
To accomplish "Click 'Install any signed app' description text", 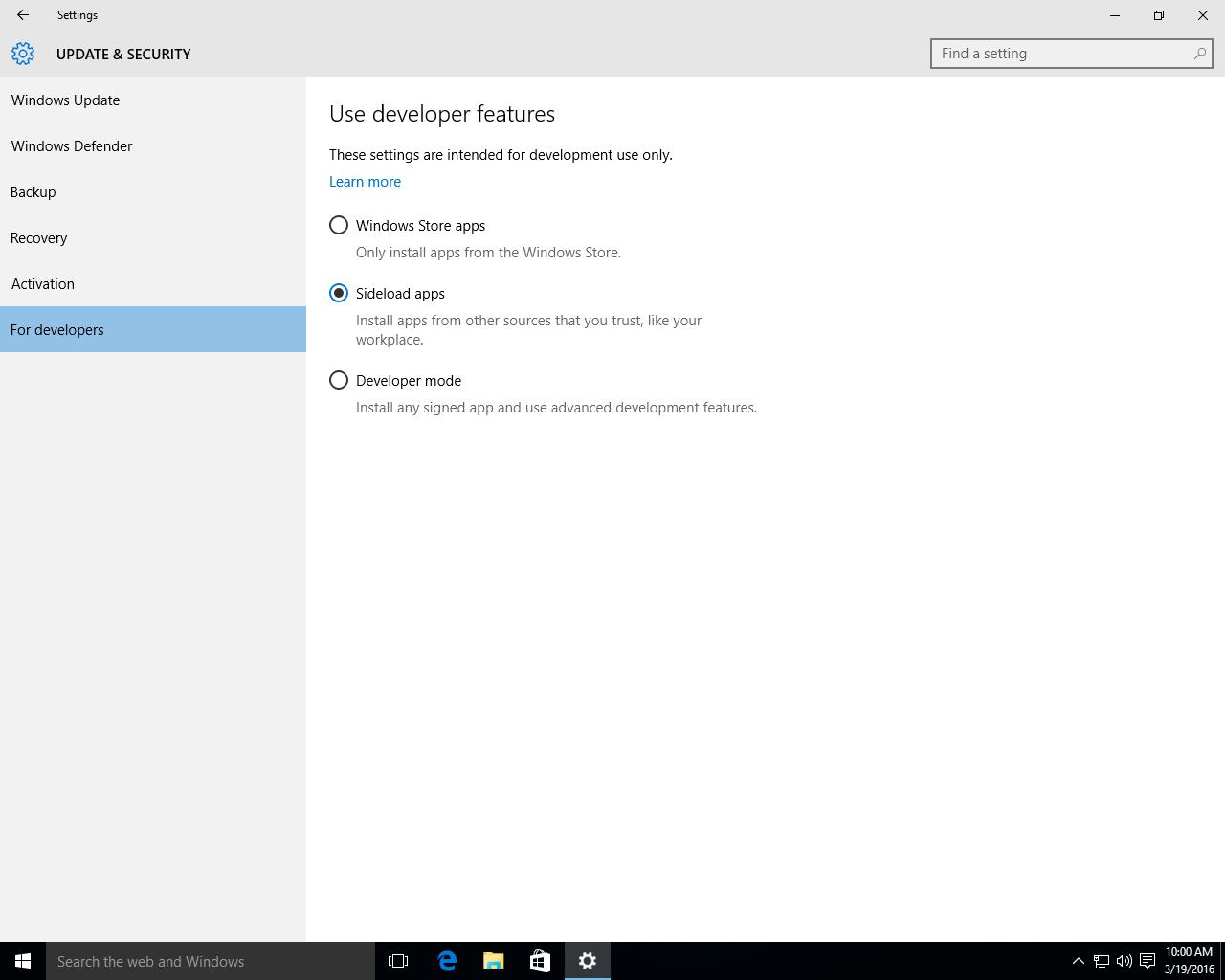I will pos(556,408).
